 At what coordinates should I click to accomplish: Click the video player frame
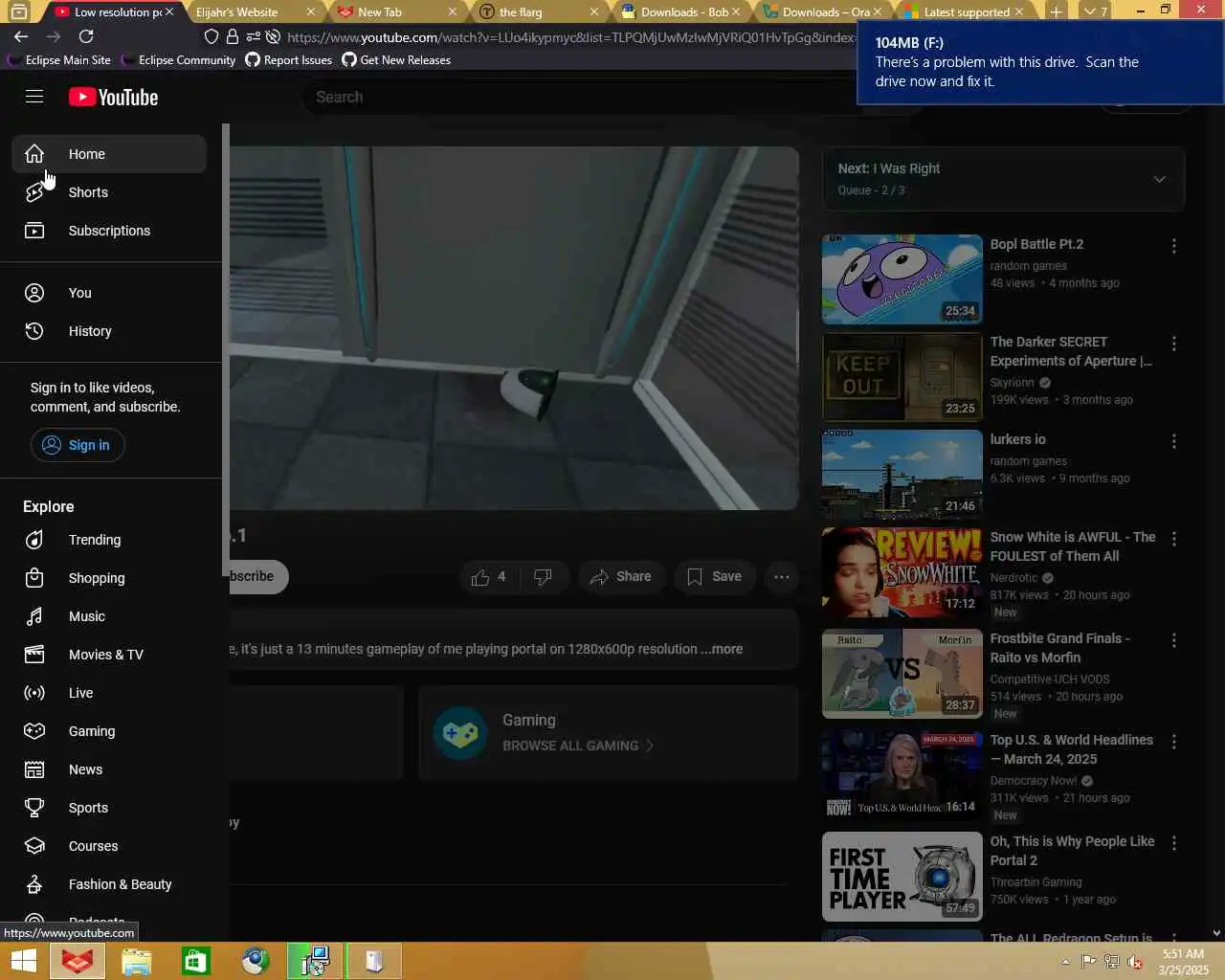click(514, 328)
